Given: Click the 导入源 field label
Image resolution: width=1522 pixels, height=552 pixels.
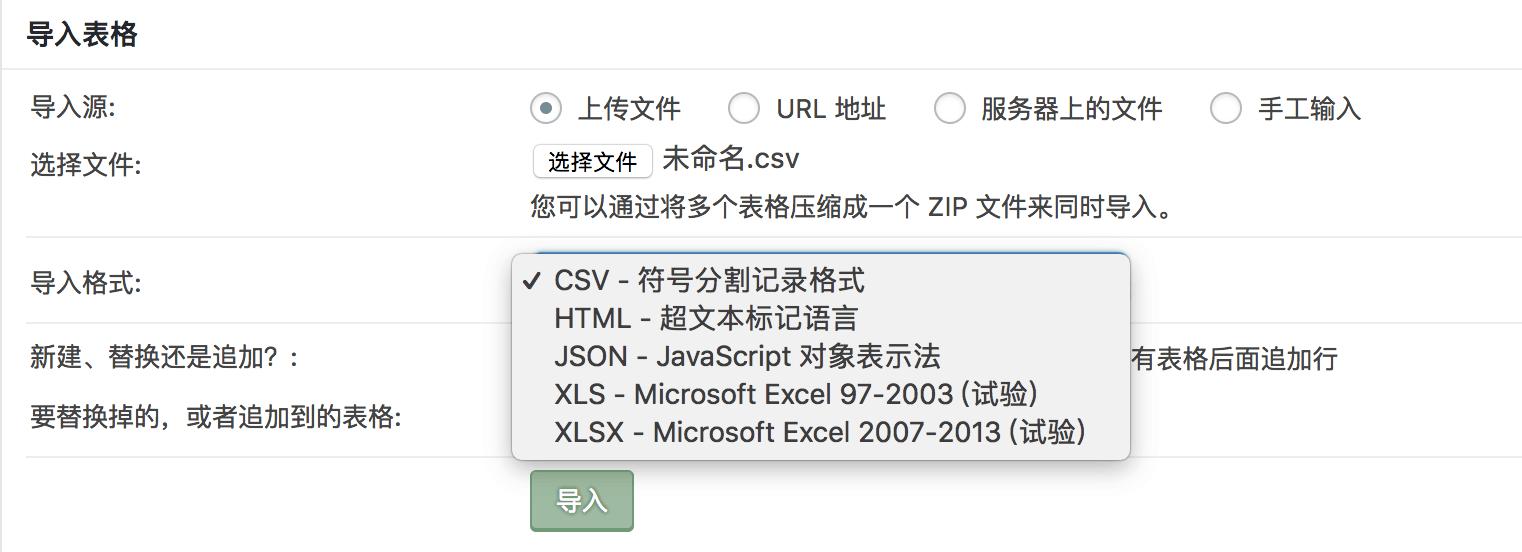Looking at the screenshot, I should pos(73,107).
